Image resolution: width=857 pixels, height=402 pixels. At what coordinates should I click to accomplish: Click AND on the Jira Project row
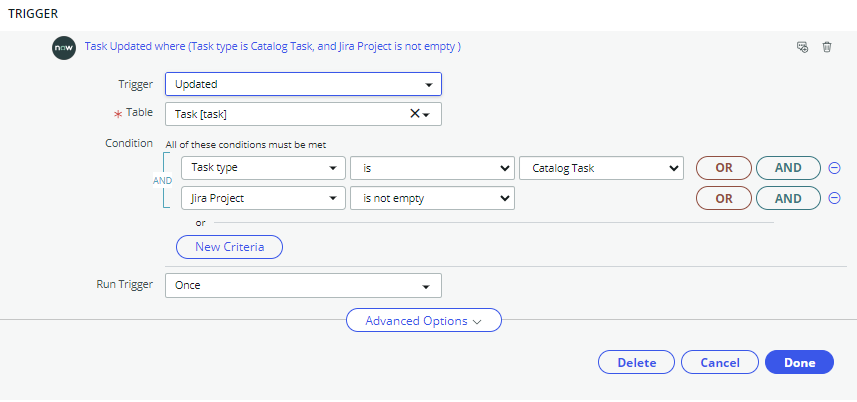click(x=788, y=198)
